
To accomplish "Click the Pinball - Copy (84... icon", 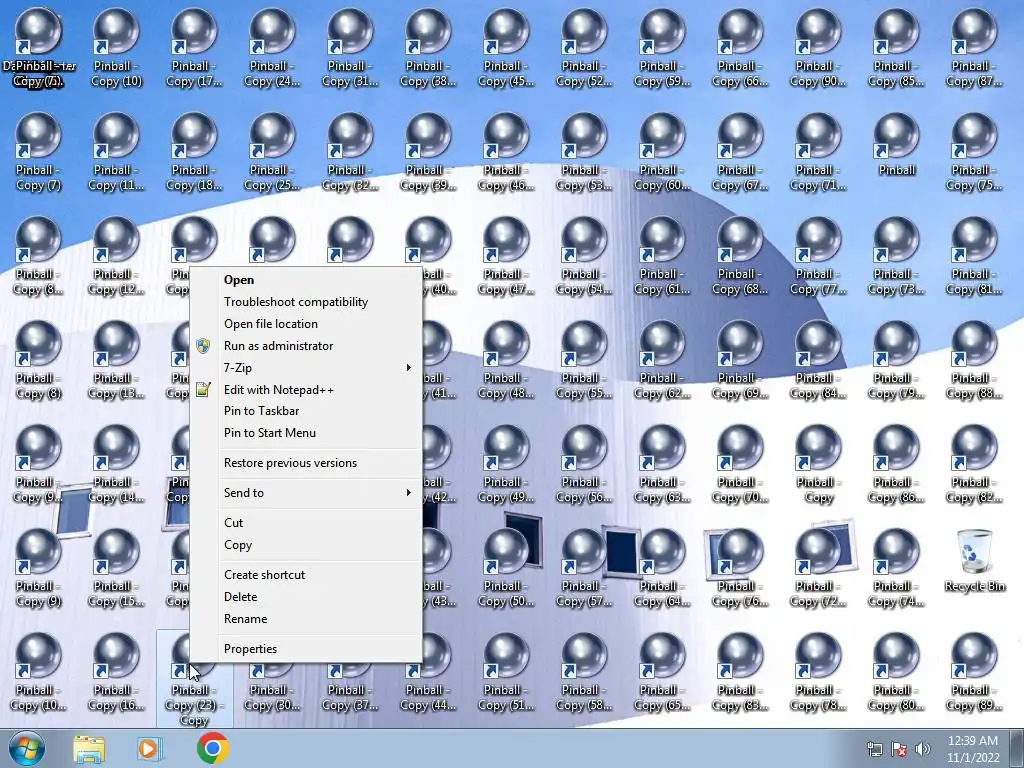I will [x=818, y=360].
